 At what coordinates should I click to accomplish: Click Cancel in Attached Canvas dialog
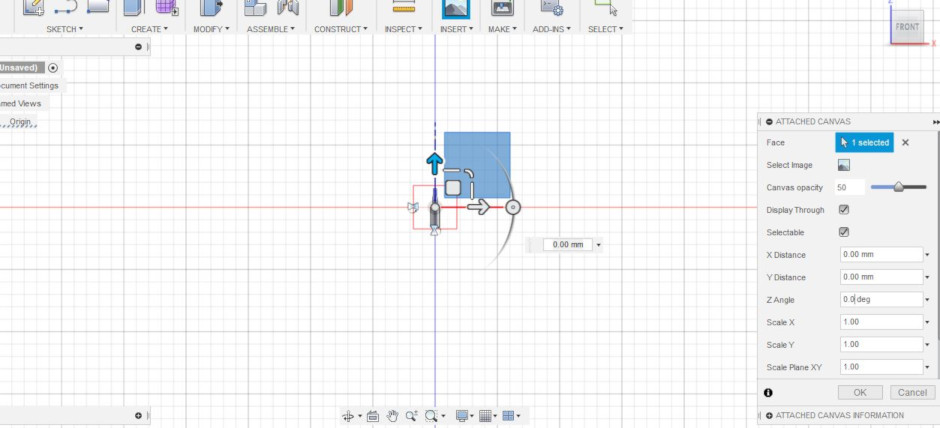coord(912,393)
